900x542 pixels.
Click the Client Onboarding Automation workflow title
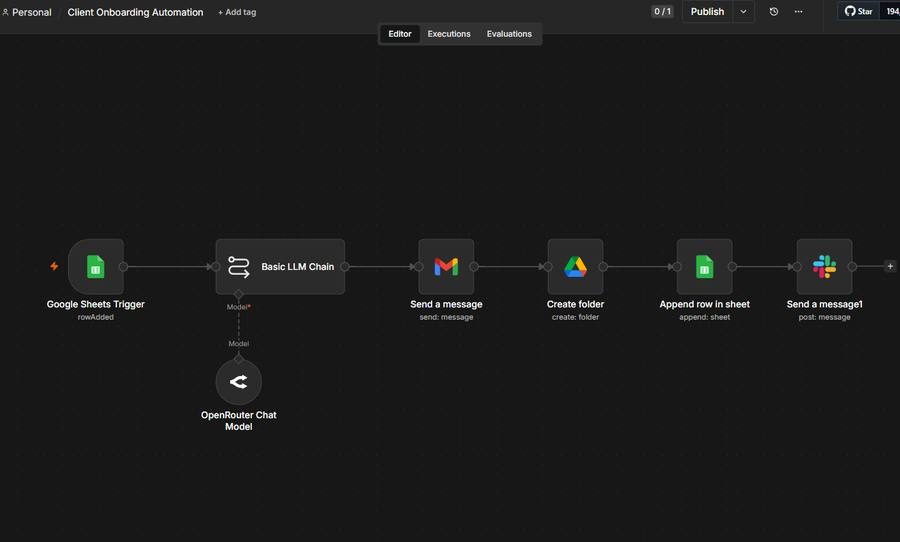135,12
